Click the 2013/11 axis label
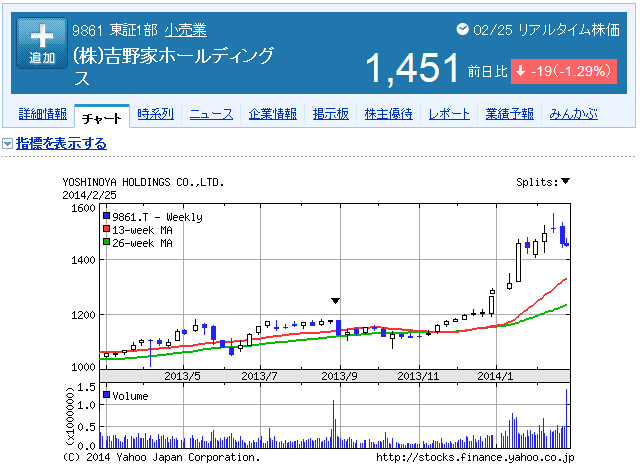Viewport: 640px width, 468px height. (x=418, y=376)
